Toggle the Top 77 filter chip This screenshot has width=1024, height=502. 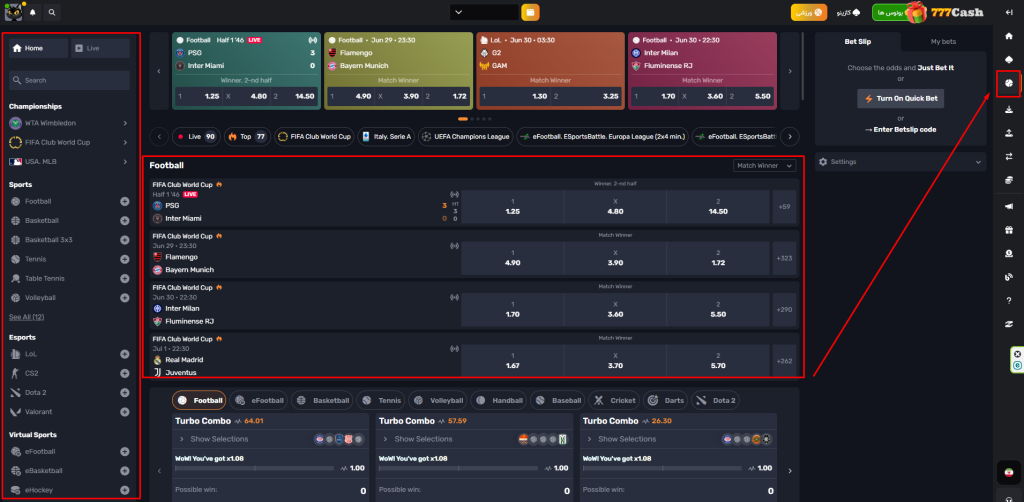pos(247,137)
